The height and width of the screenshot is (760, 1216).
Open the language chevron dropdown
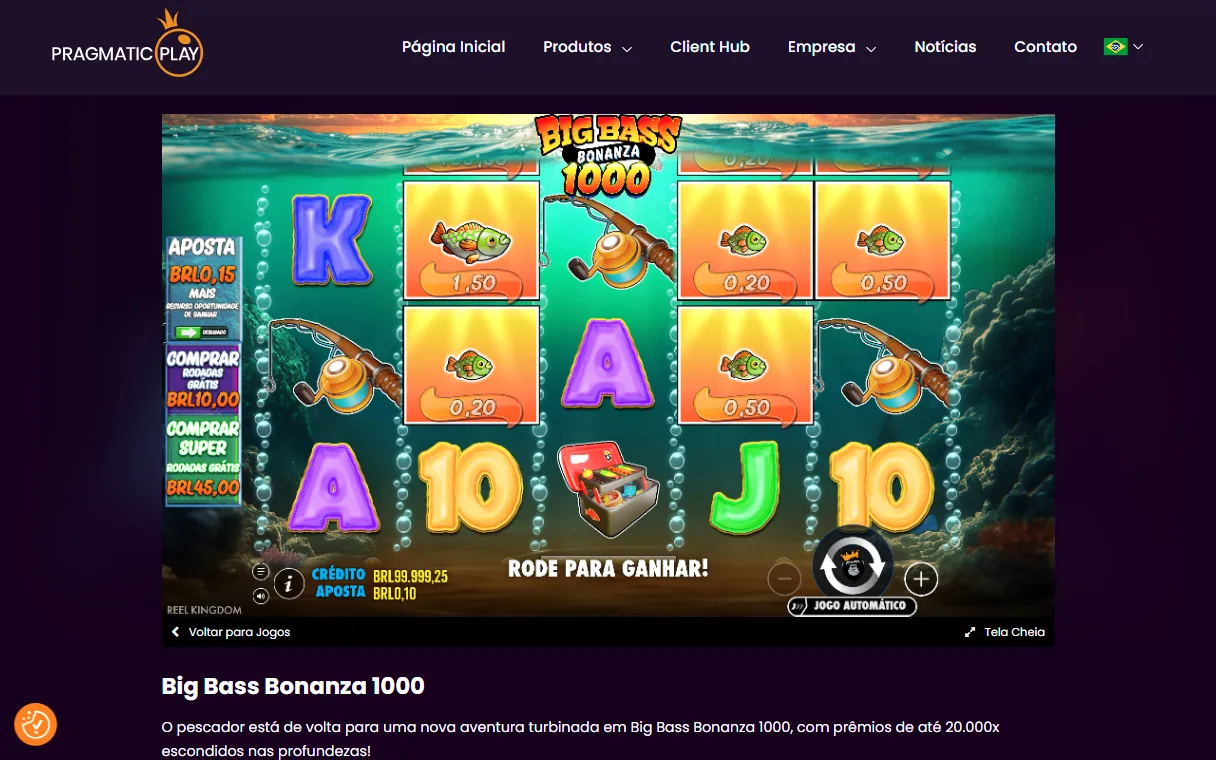coord(1138,47)
